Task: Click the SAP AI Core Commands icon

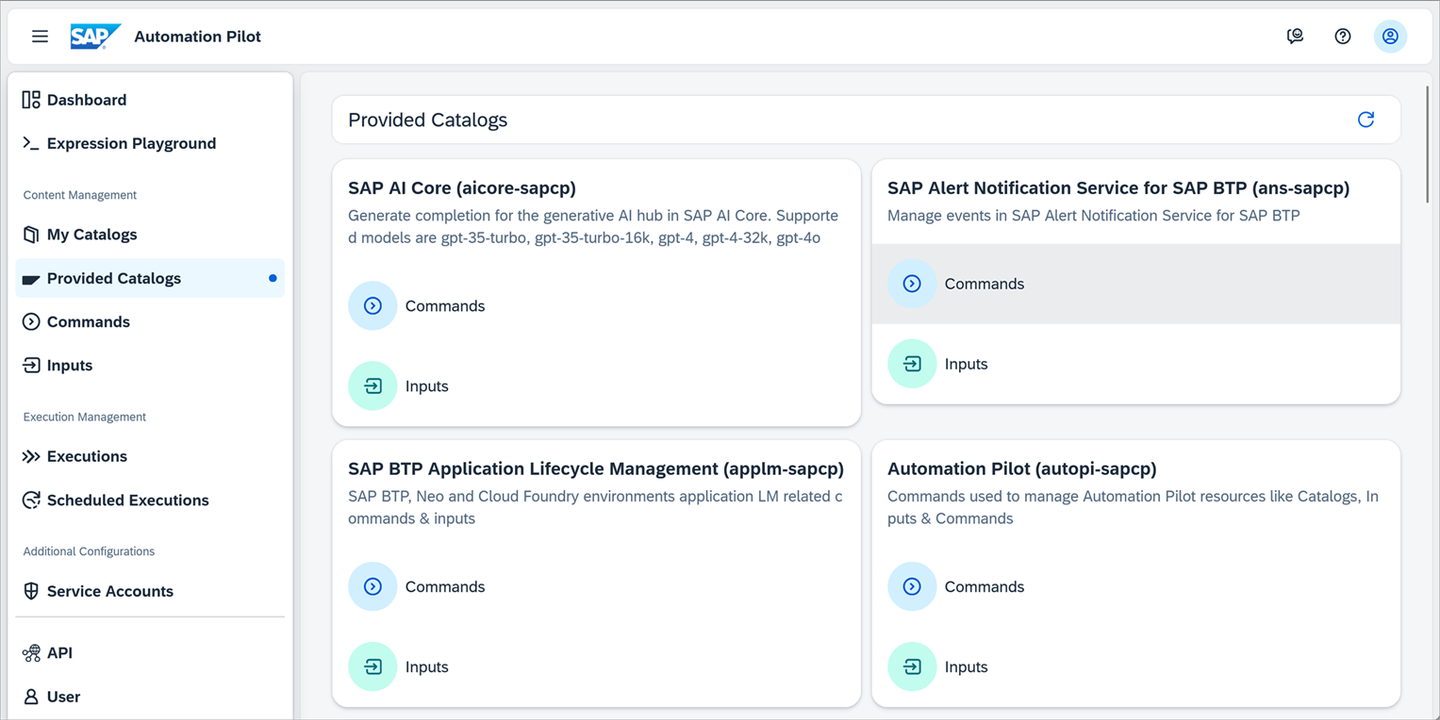Action: pyautogui.click(x=373, y=306)
